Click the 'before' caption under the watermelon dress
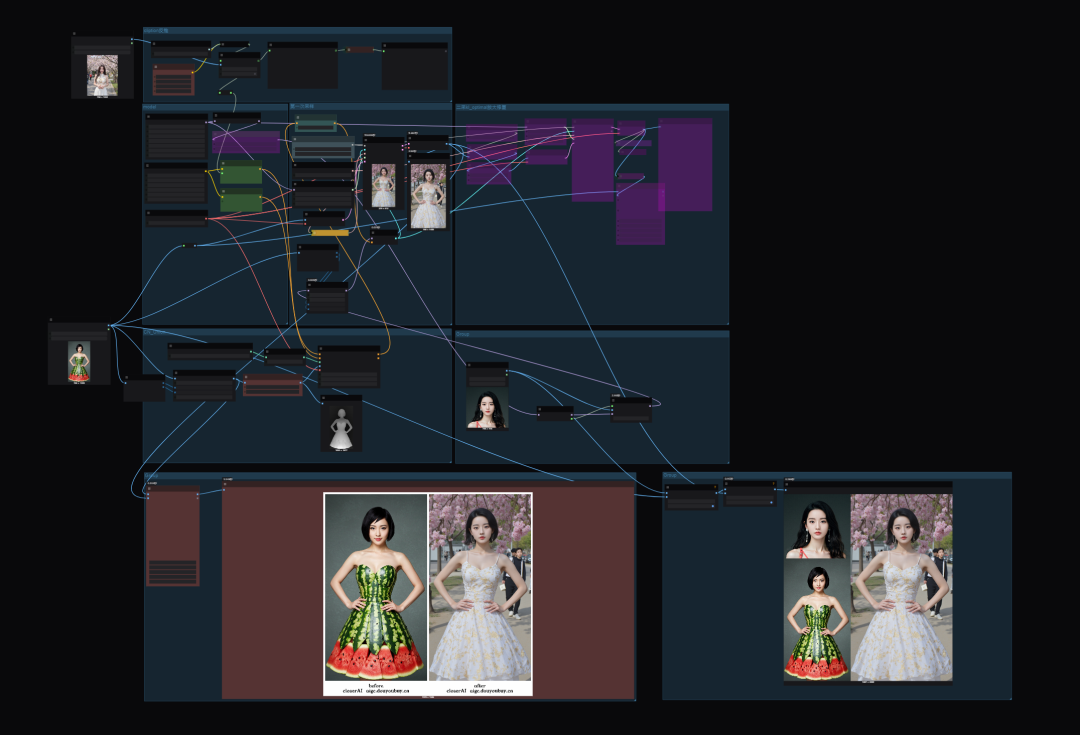 click(x=375, y=685)
